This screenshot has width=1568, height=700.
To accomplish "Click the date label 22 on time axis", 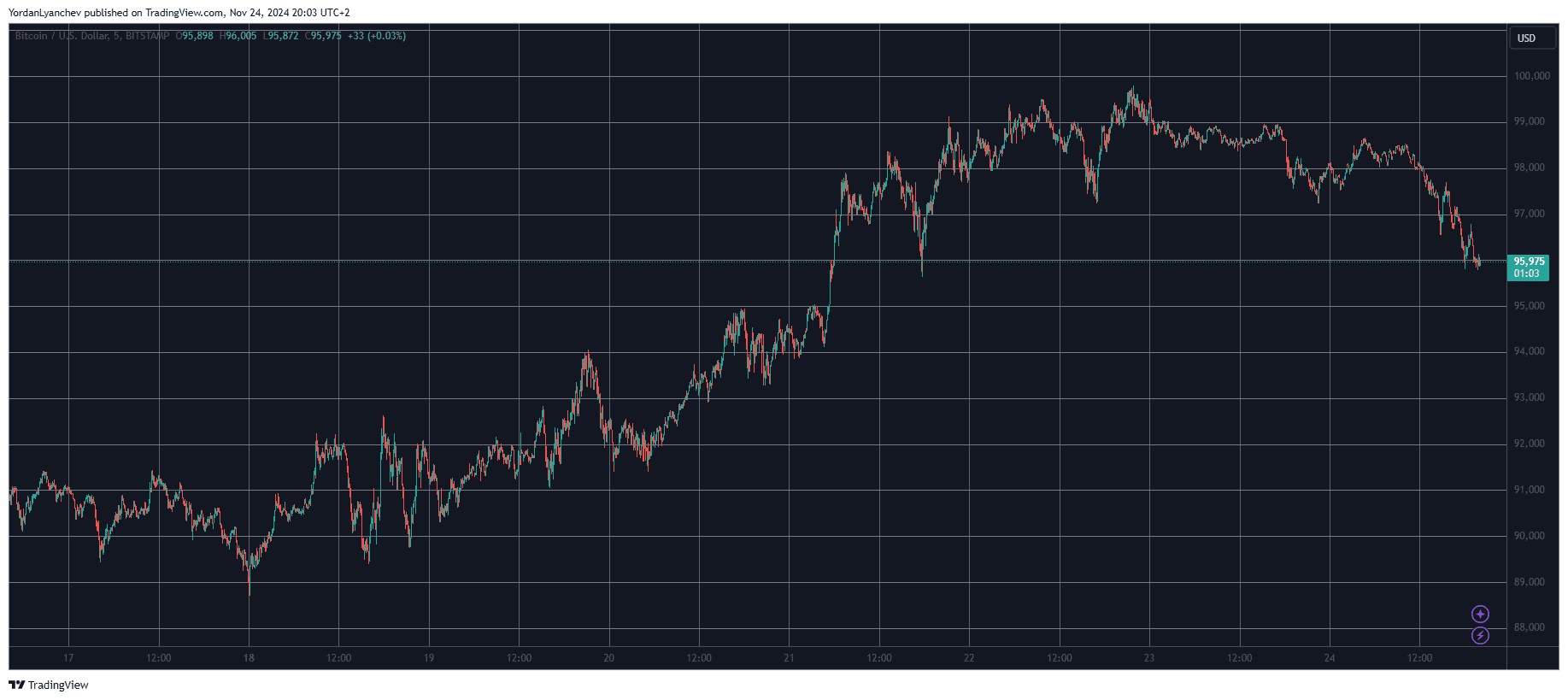I will [x=969, y=658].
